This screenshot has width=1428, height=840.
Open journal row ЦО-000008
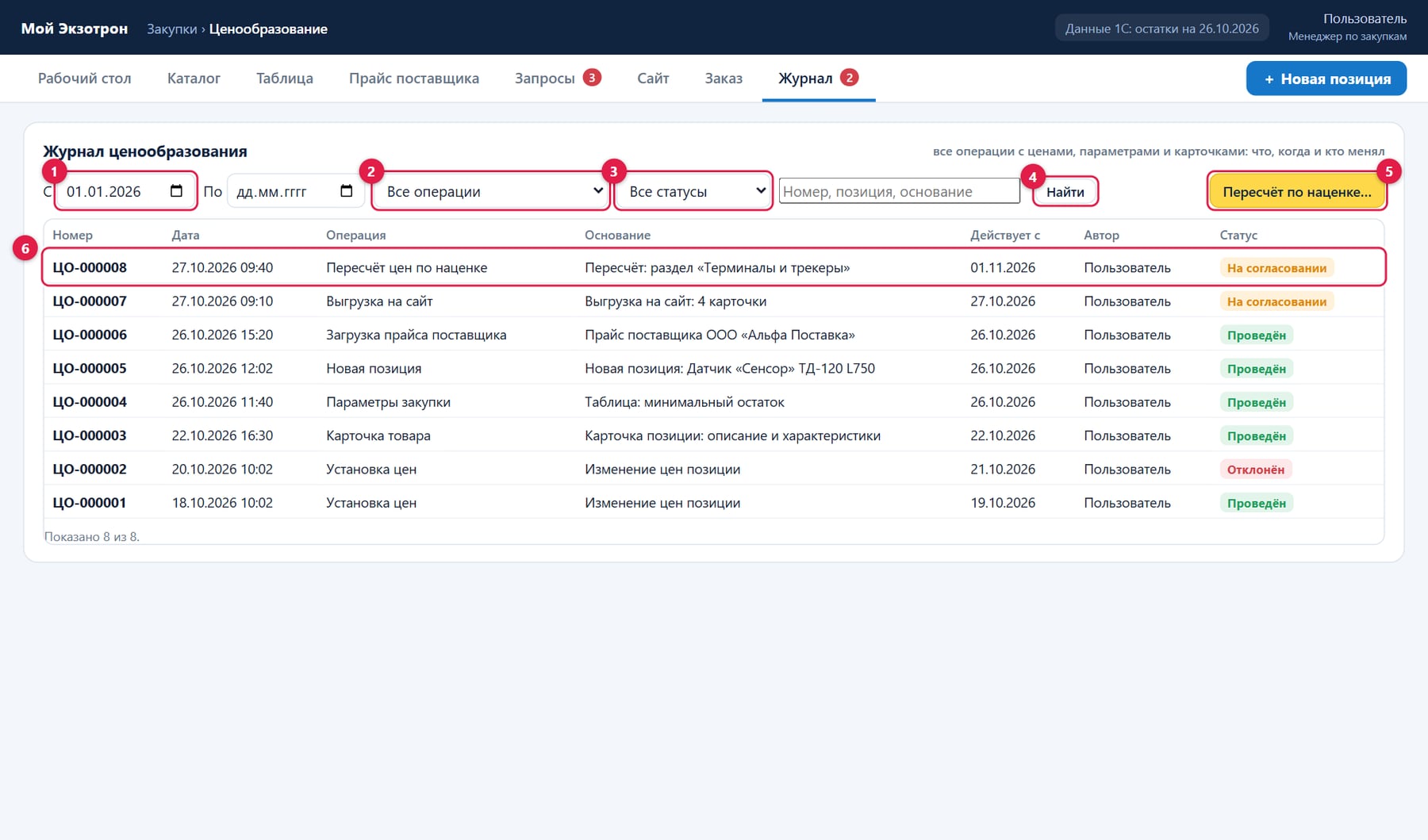click(x=714, y=267)
